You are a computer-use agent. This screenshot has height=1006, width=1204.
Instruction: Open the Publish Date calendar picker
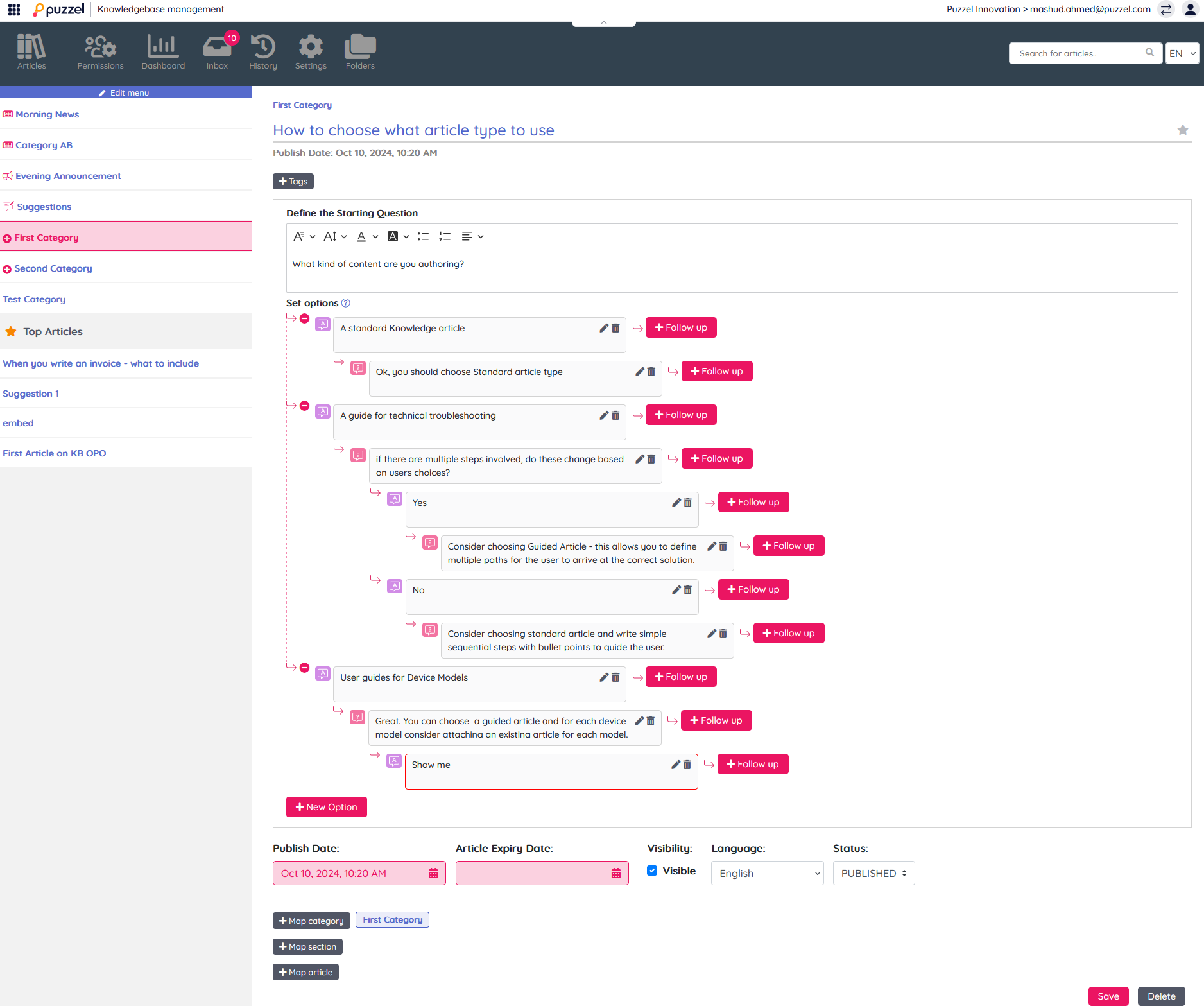point(433,873)
